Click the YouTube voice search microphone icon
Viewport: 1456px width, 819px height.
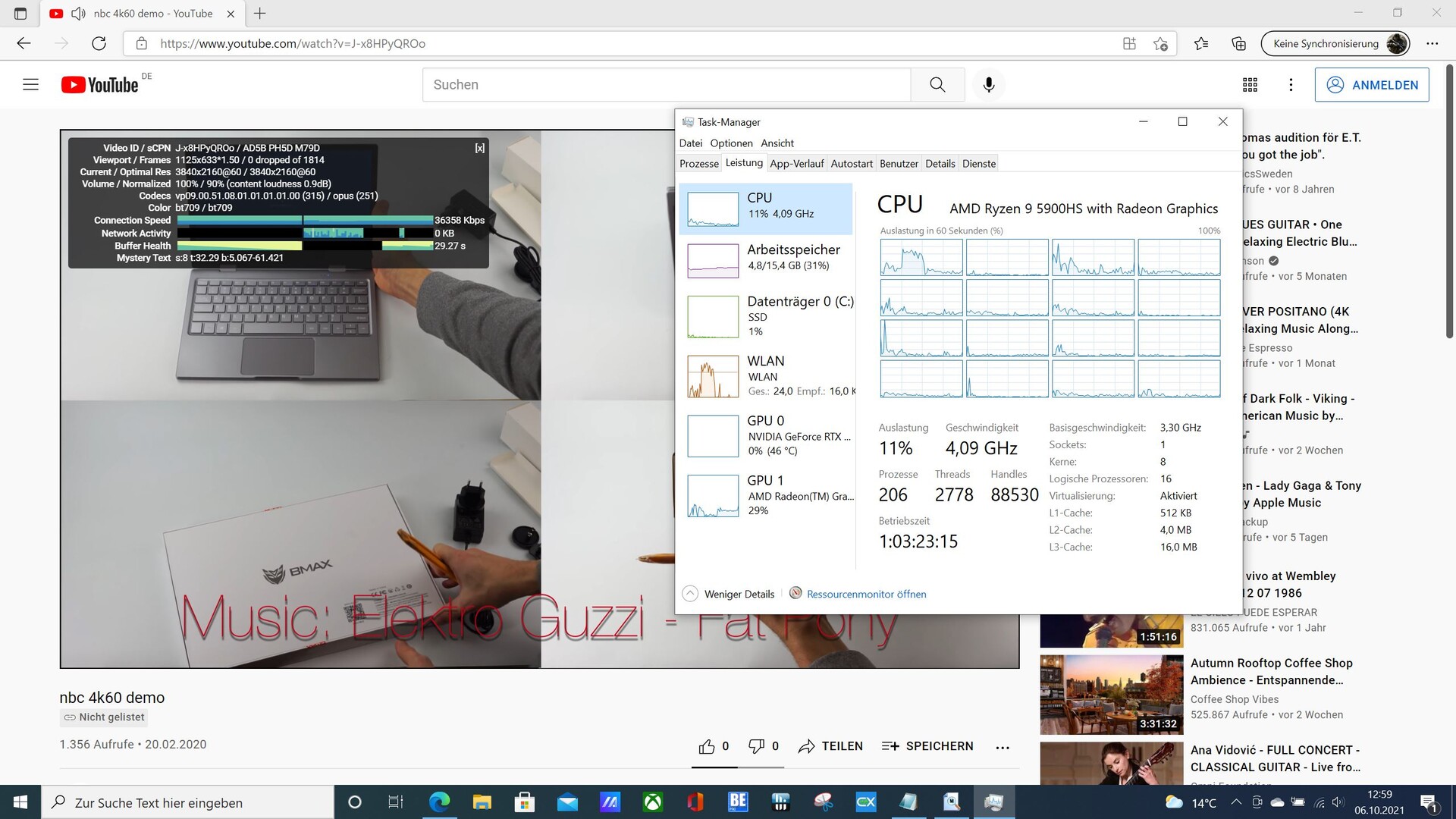point(988,84)
